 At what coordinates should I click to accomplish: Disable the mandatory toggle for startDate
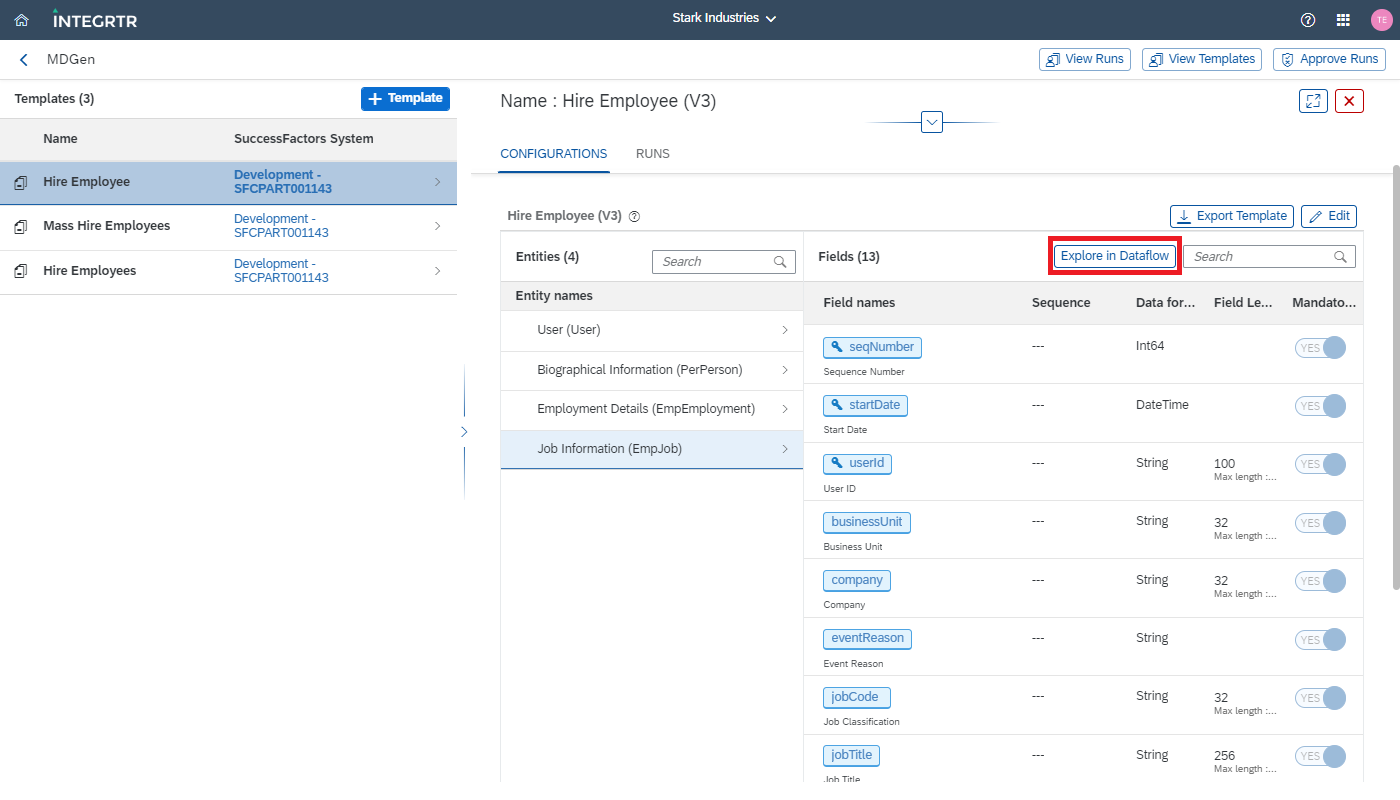(x=1320, y=406)
